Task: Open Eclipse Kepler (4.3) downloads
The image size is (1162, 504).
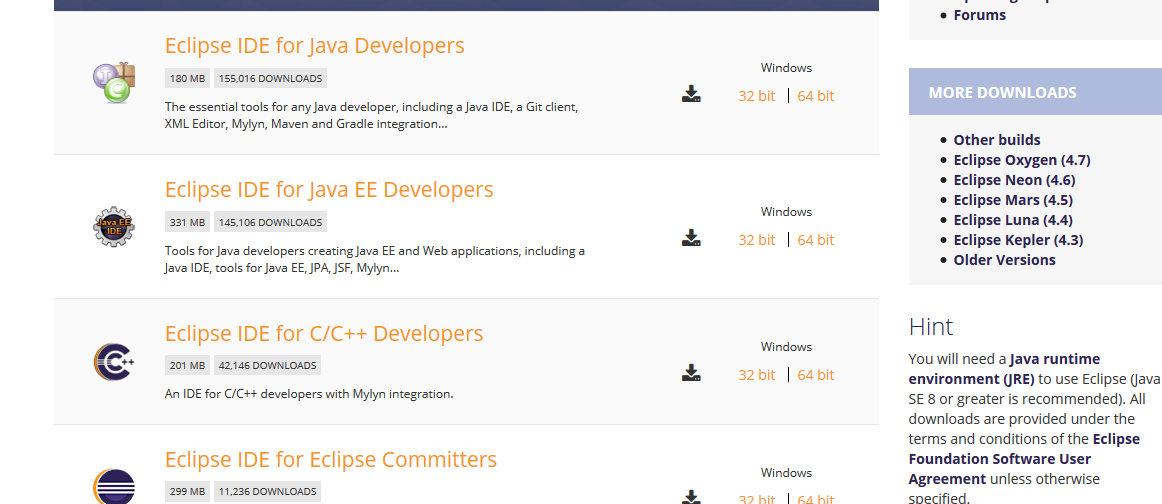Action: click(1018, 240)
